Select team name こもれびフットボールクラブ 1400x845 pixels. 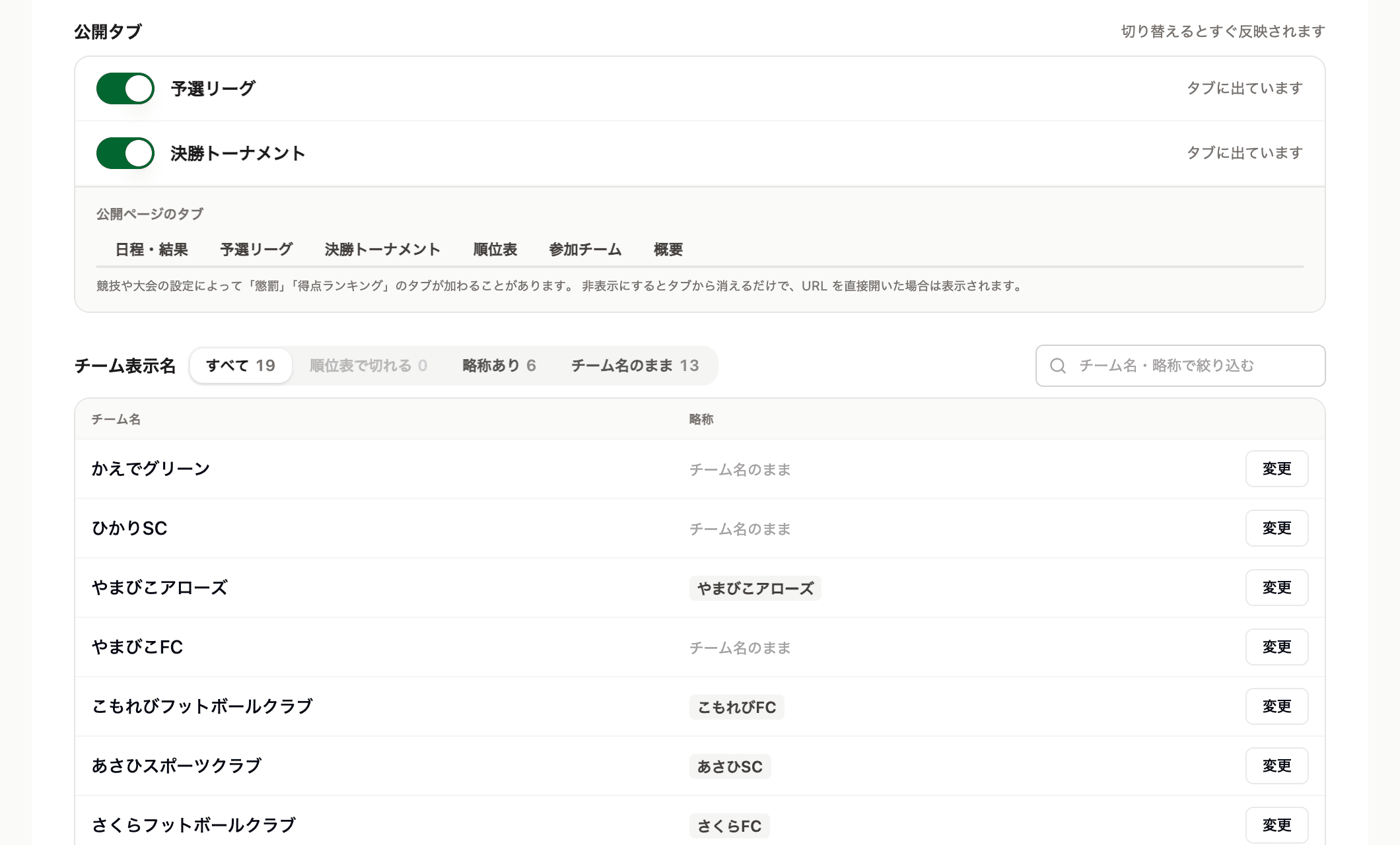coord(202,706)
